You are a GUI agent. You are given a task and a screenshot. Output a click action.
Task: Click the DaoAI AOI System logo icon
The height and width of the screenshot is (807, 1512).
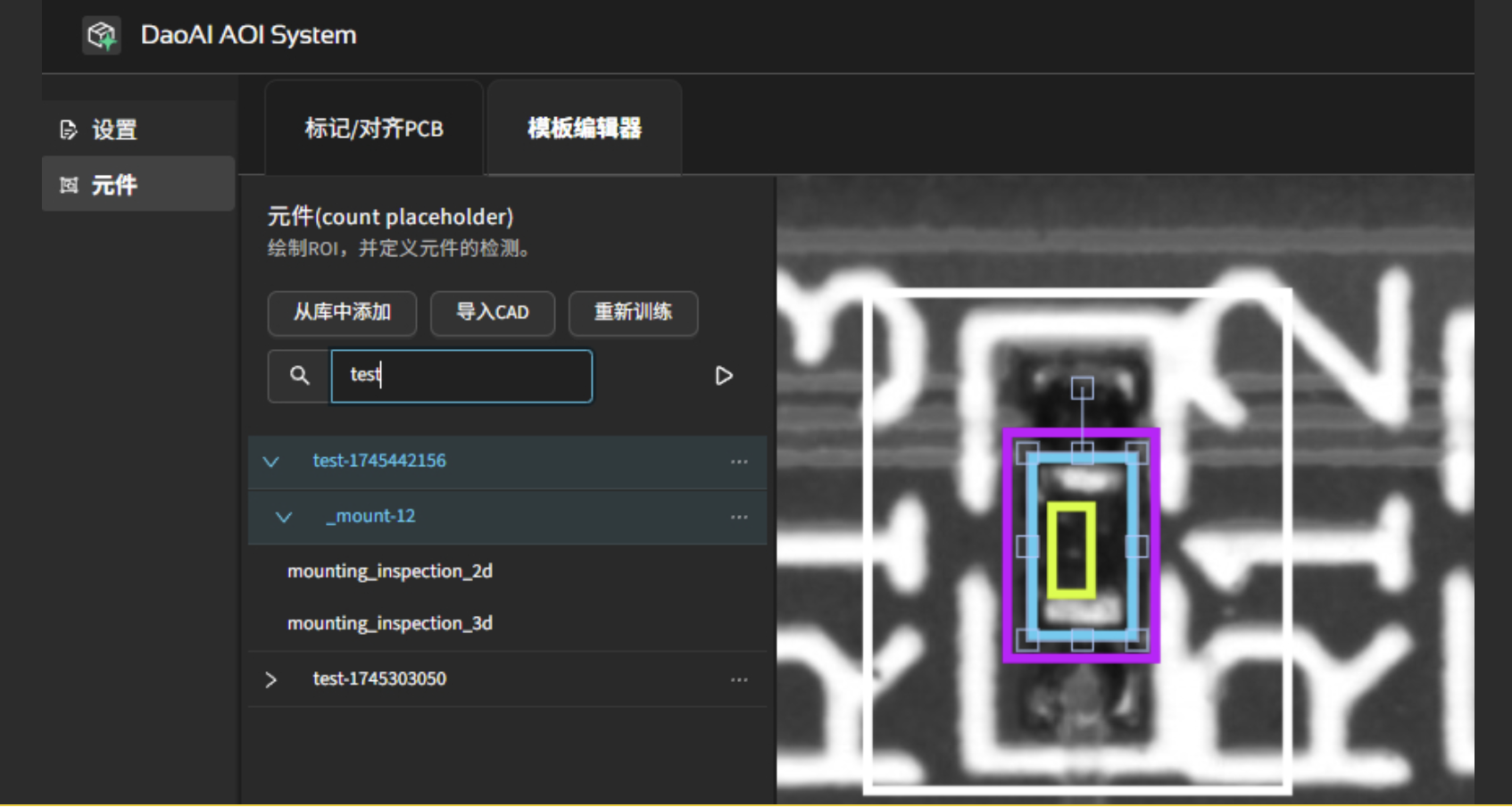coord(103,33)
